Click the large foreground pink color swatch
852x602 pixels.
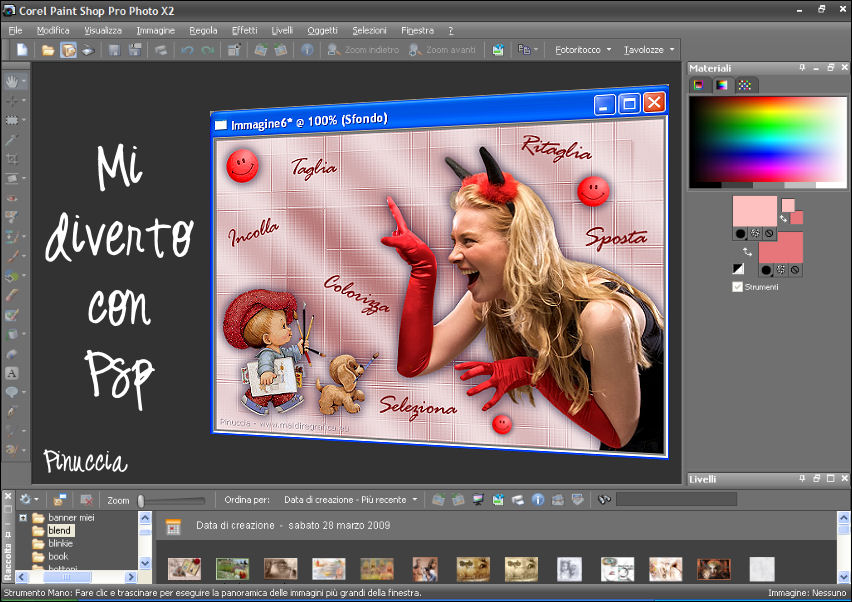pos(754,211)
